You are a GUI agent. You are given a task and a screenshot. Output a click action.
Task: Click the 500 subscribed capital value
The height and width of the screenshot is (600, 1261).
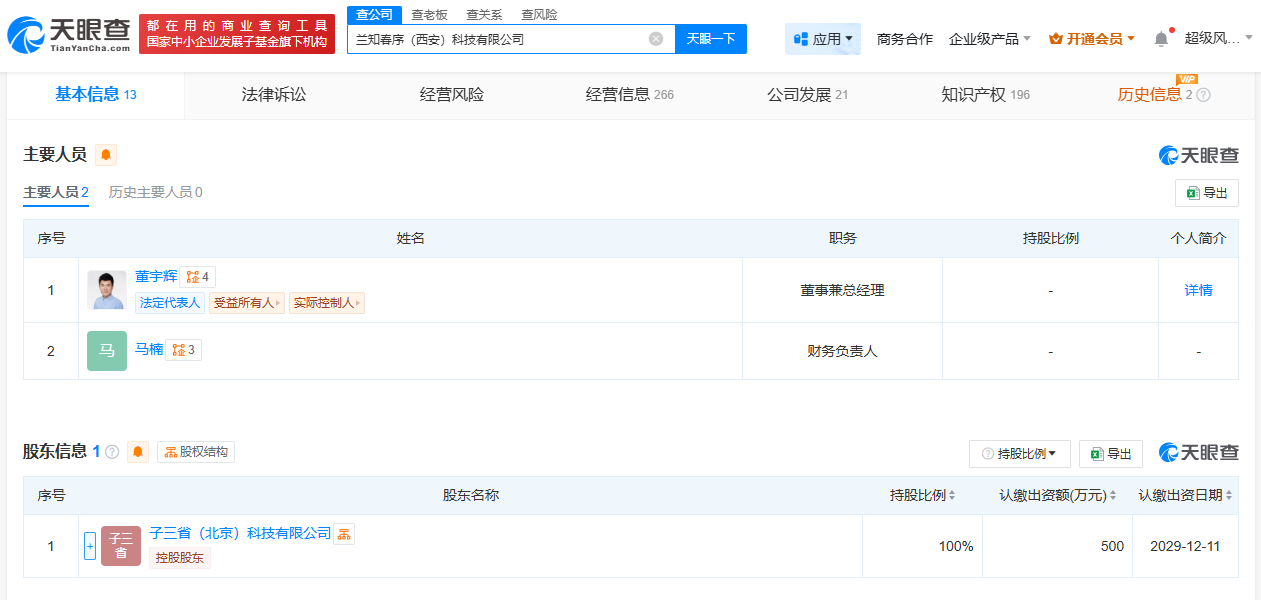coord(1112,546)
